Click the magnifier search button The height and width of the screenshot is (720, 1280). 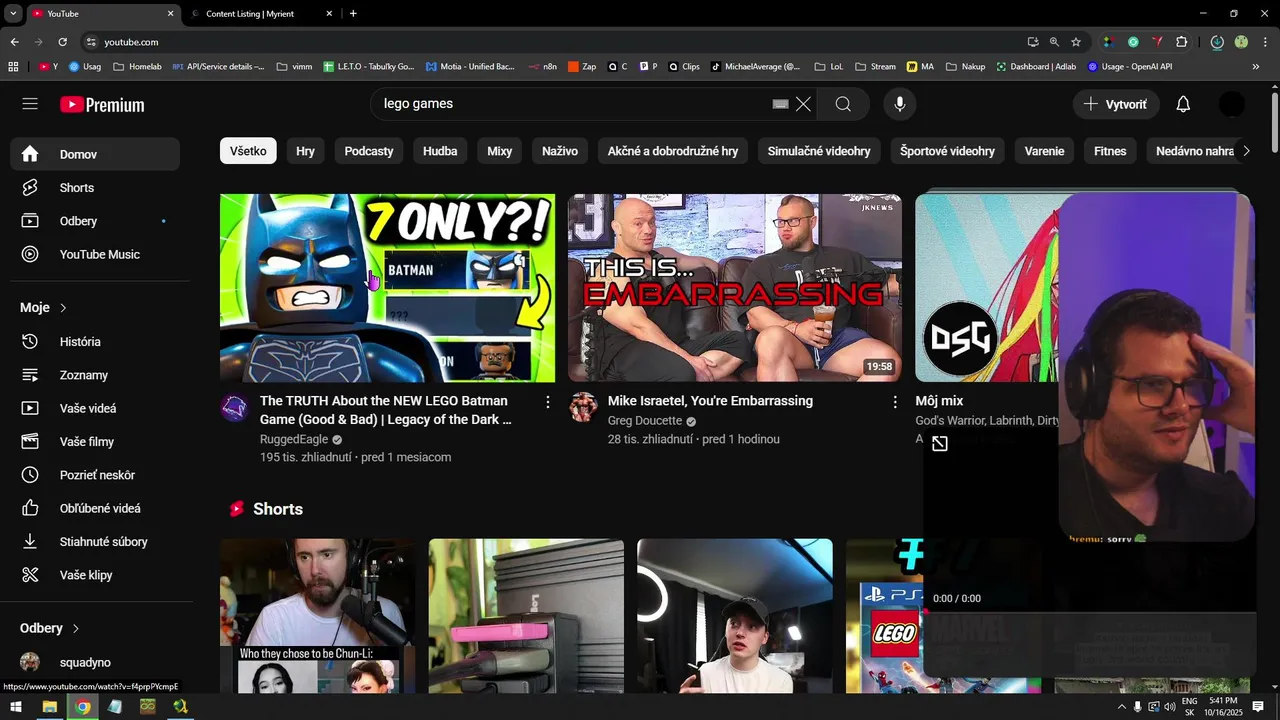[843, 104]
